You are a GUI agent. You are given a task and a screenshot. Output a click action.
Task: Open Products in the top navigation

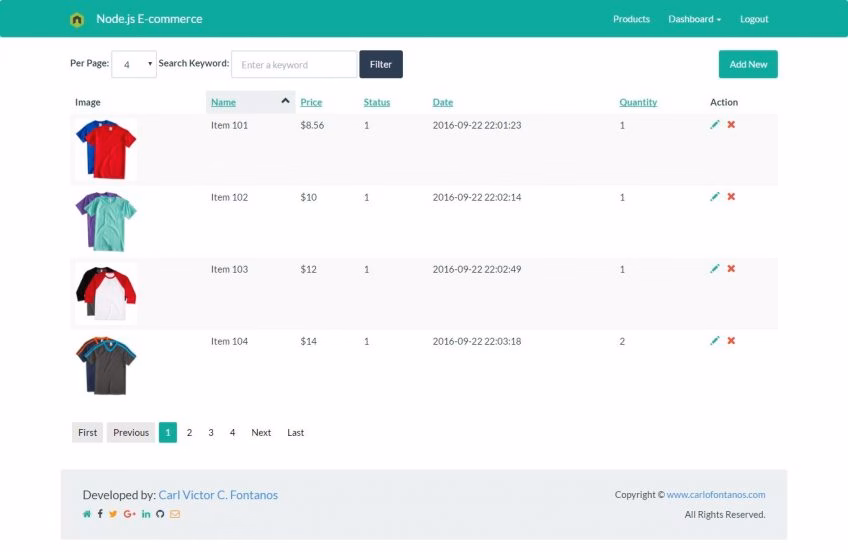631,19
